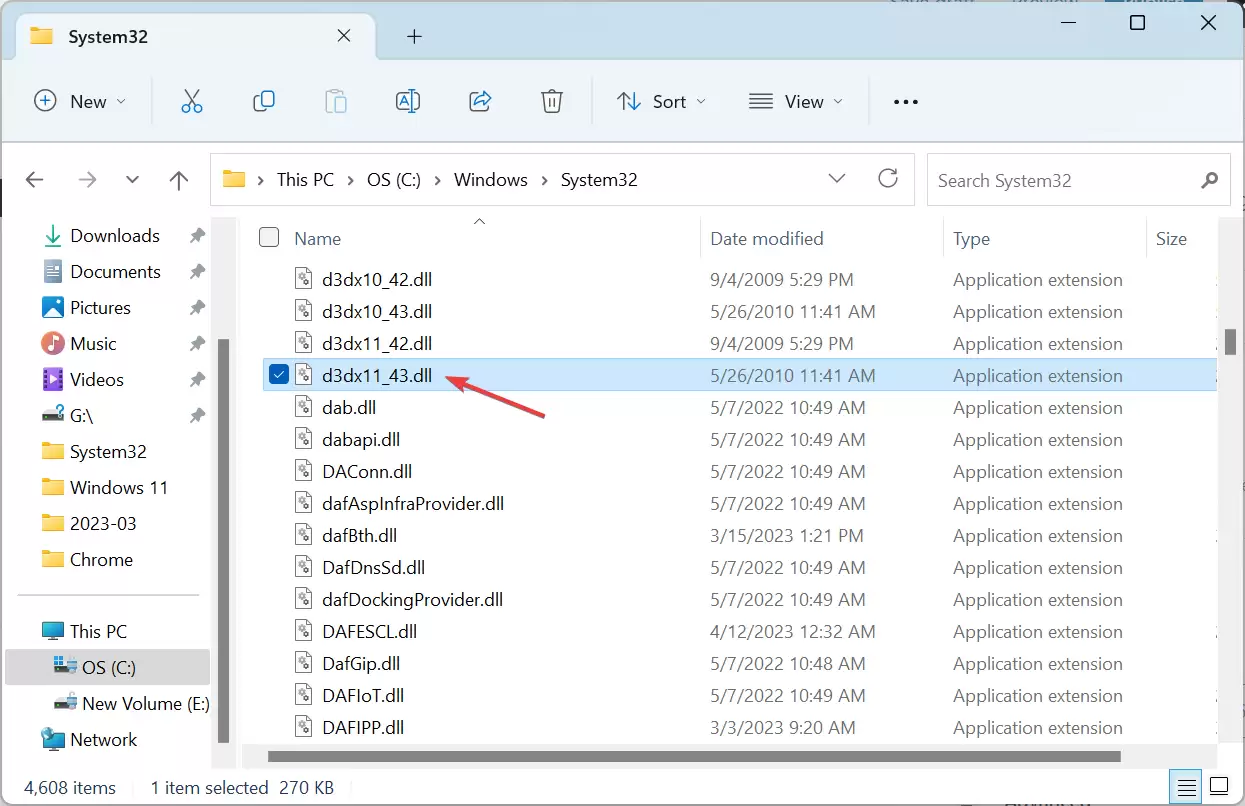Image resolution: width=1245 pixels, height=806 pixels.
Task: Click This PC in the address path
Action: click(305, 180)
